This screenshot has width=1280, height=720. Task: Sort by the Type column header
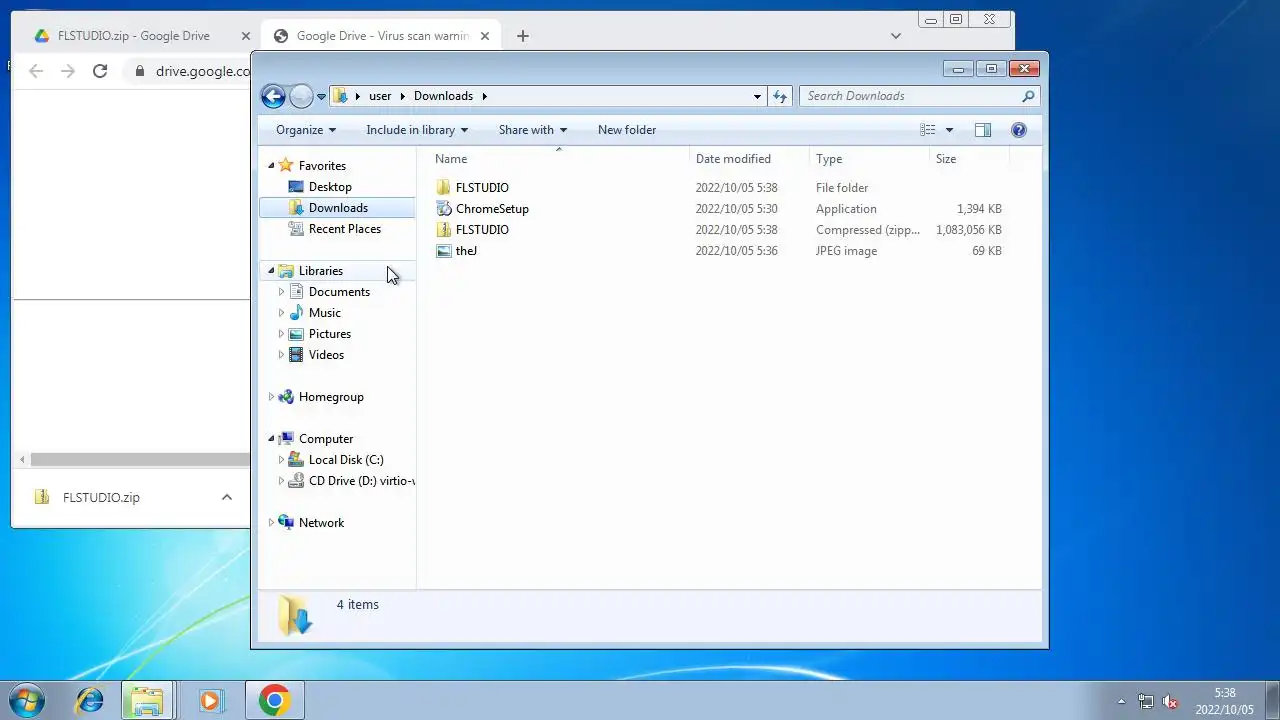coord(869,159)
